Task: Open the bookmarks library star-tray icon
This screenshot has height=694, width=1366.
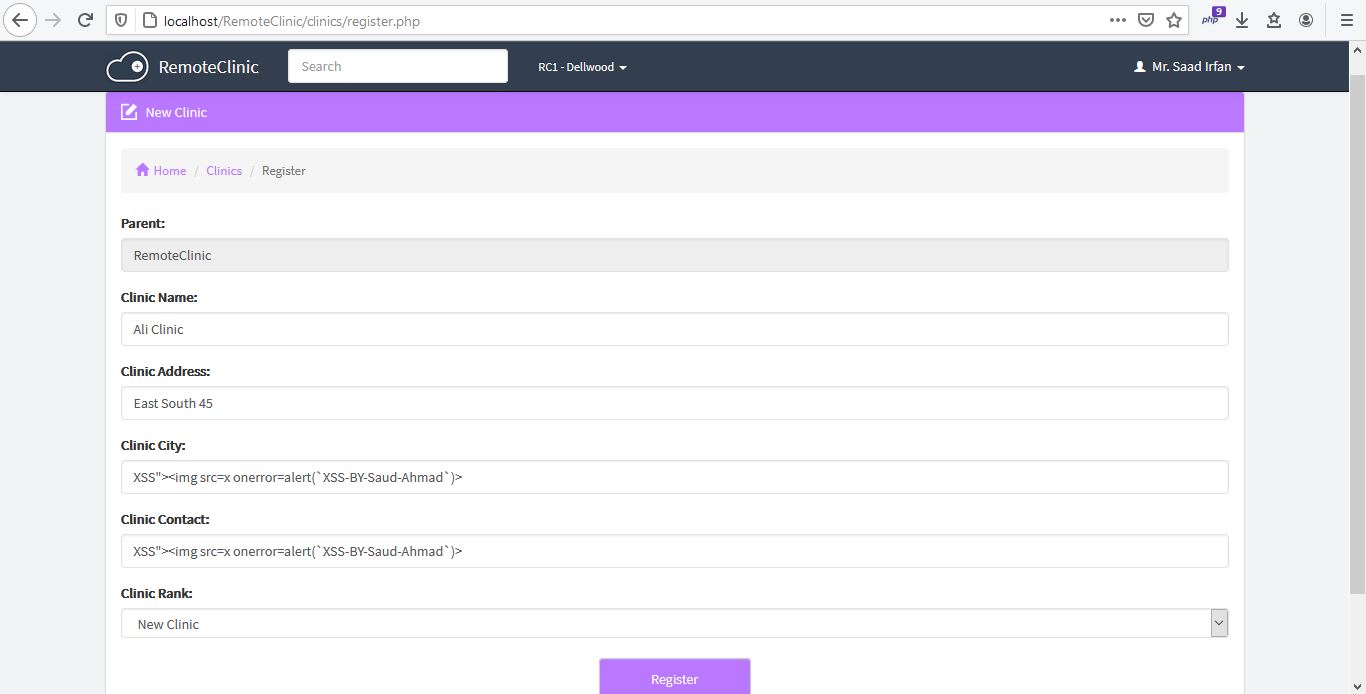Action: pos(1274,20)
